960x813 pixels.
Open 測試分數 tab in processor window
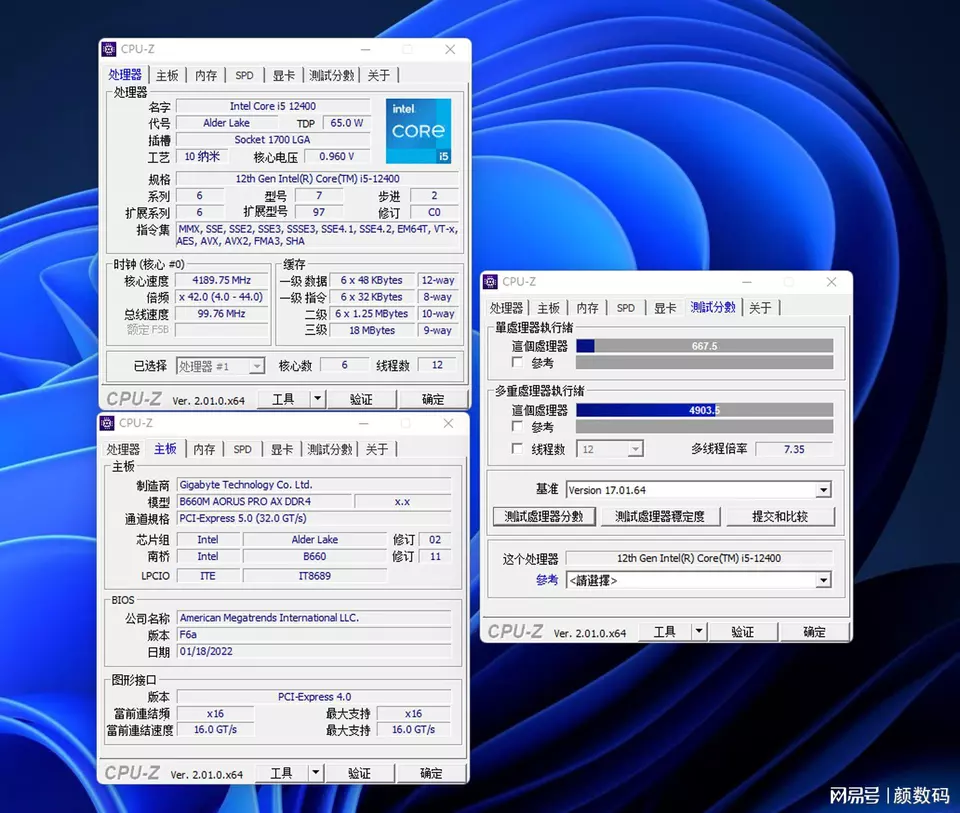coord(332,75)
